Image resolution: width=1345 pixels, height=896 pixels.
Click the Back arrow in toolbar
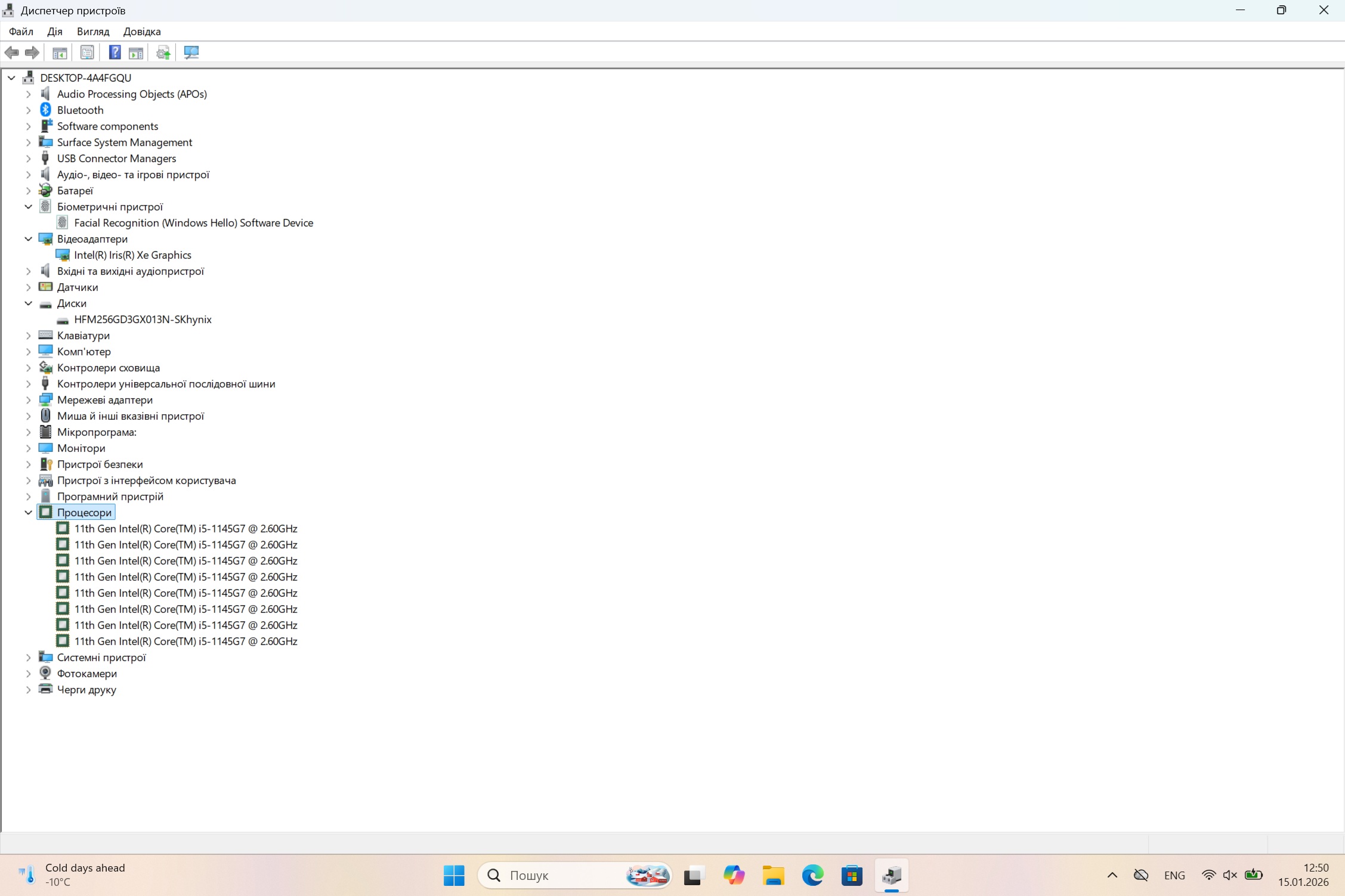point(11,52)
